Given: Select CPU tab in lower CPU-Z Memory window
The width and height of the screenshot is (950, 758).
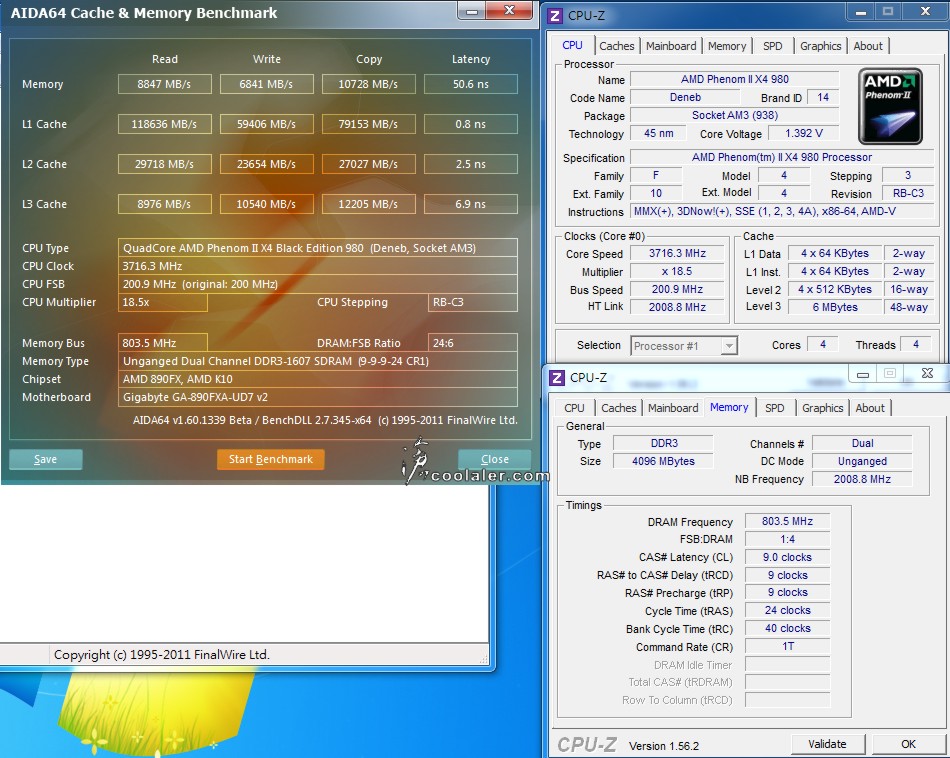Looking at the screenshot, I should click(574, 408).
